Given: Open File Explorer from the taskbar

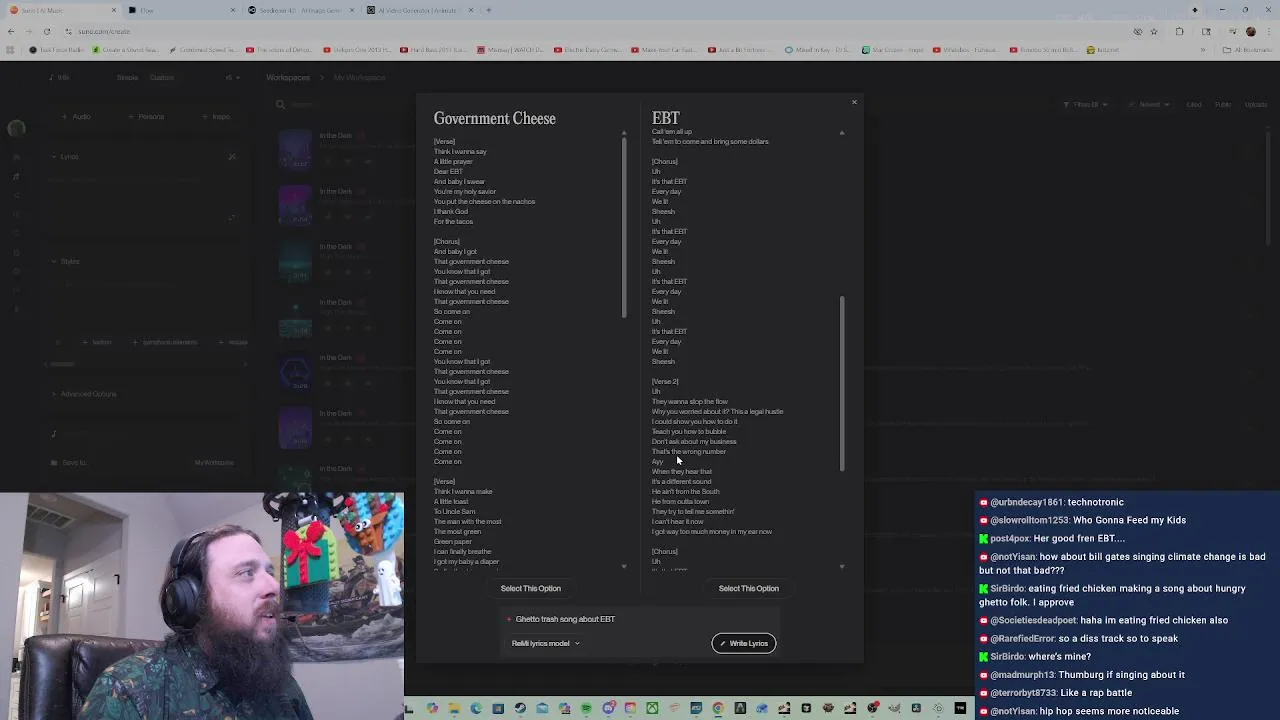Looking at the screenshot, I should pos(454,708).
